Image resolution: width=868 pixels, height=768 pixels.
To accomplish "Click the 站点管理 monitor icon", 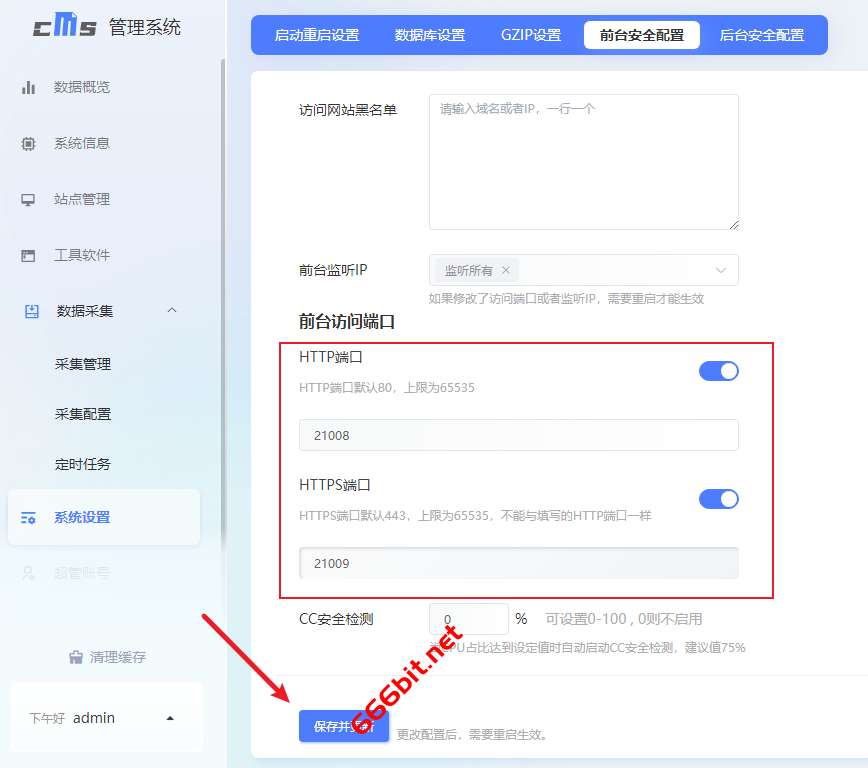I will click(x=29, y=199).
